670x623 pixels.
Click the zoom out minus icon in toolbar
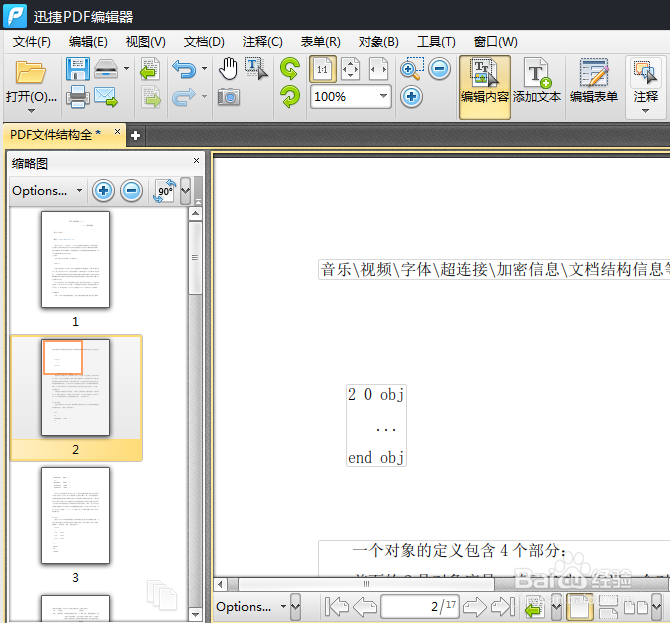pyautogui.click(x=439, y=69)
